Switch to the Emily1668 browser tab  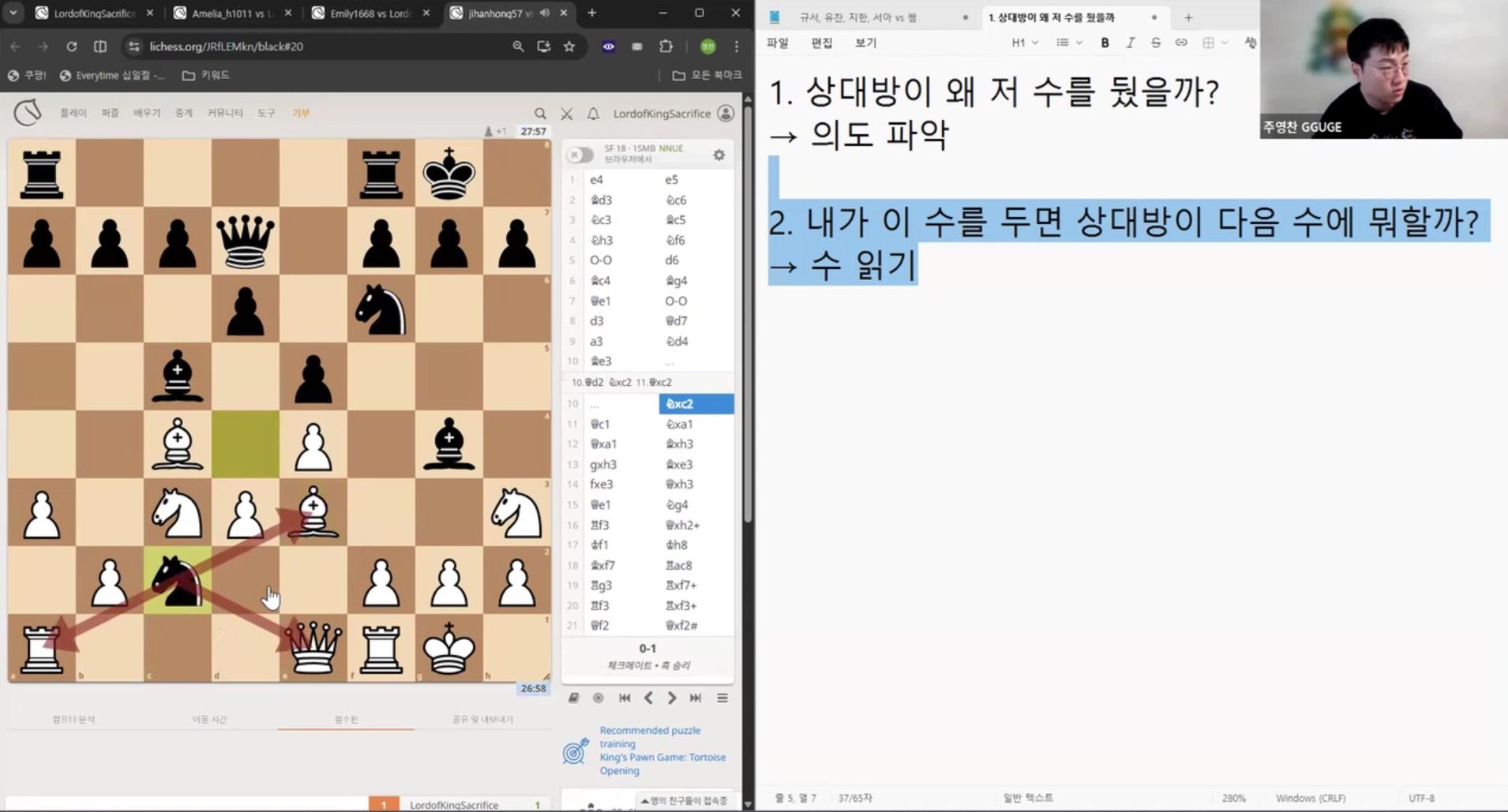point(369,13)
